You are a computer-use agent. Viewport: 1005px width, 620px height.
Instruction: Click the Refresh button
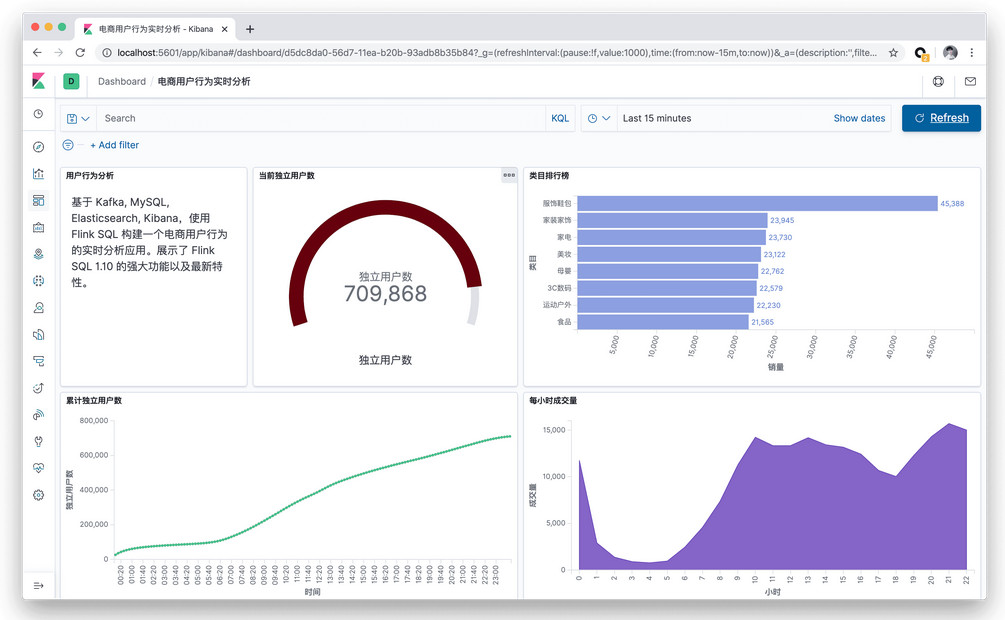coord(941,118)
